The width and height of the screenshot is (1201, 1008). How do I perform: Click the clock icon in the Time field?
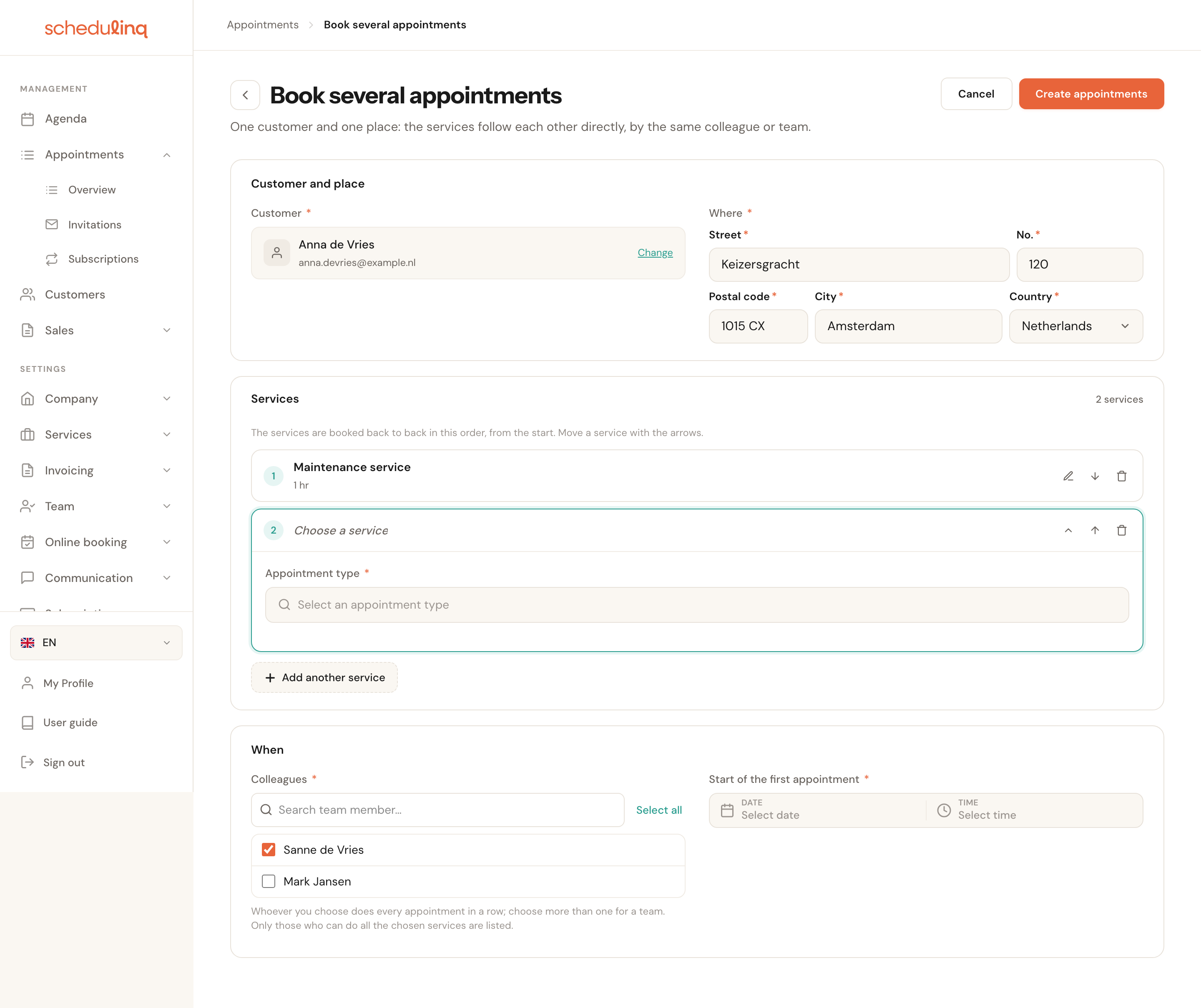coord(944,810)
